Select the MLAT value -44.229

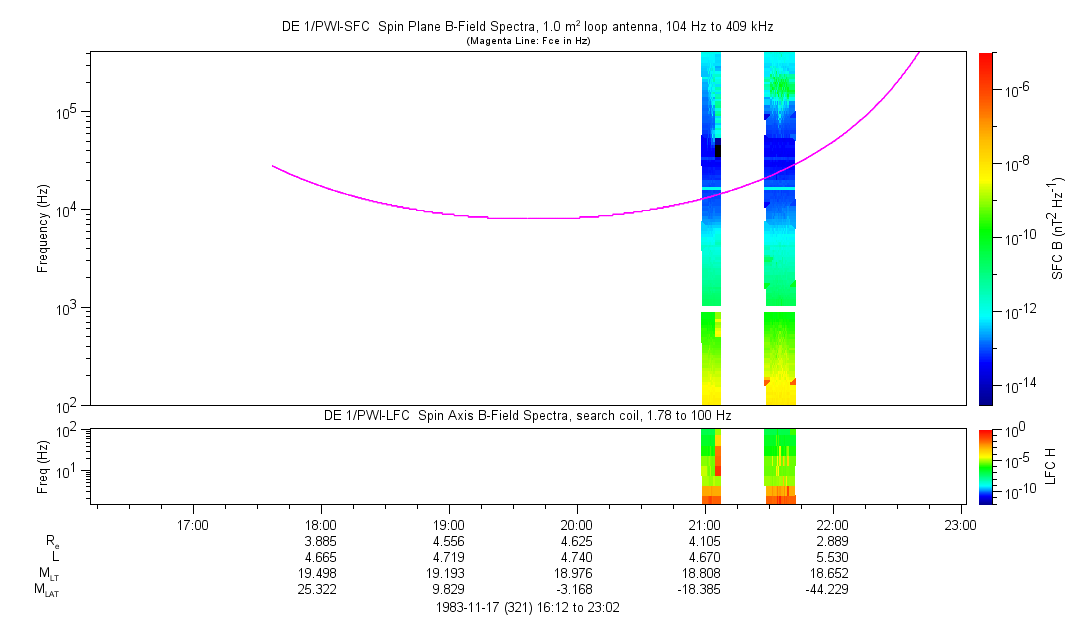833,591
